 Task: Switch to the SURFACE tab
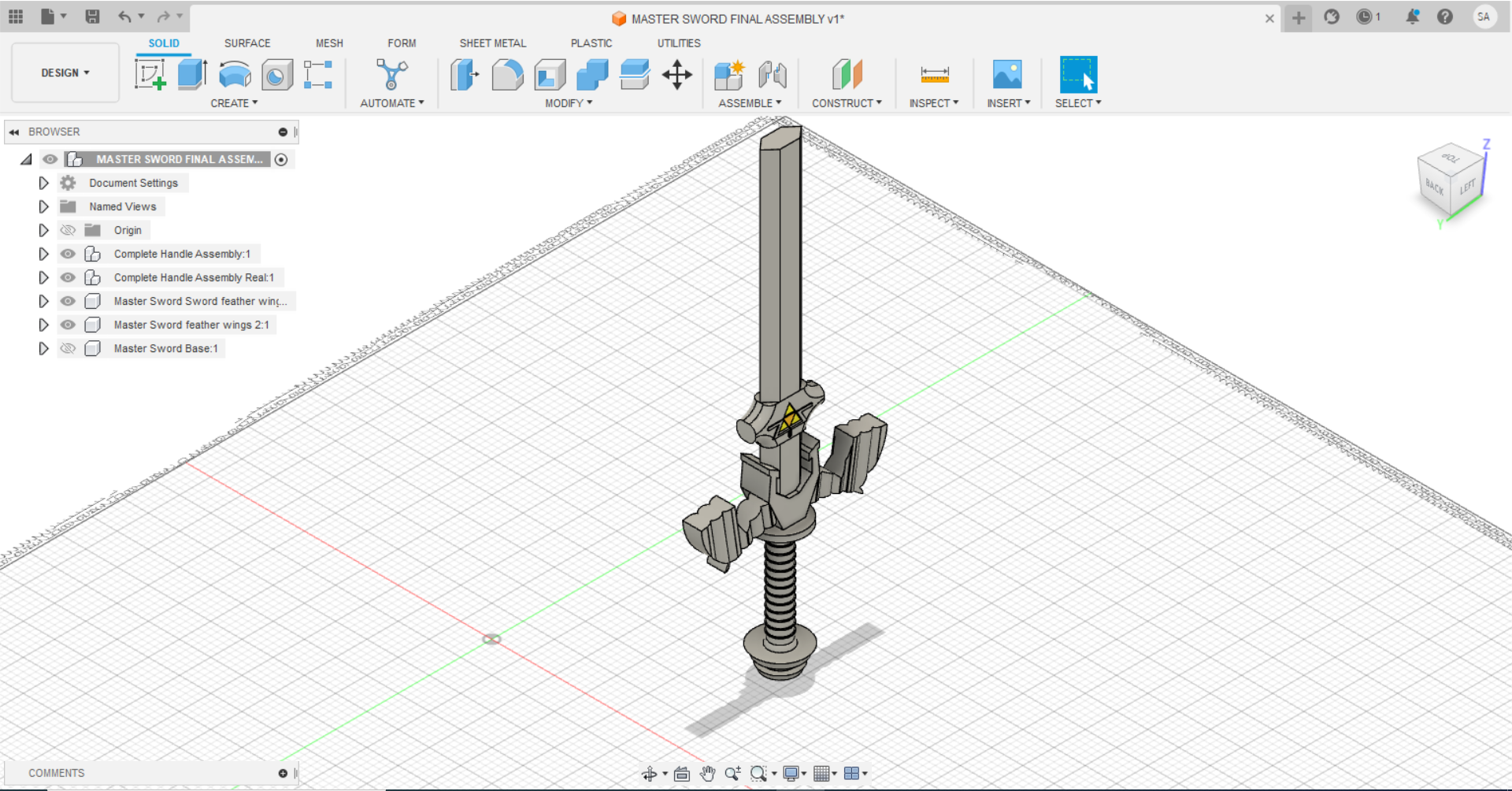click(x=247, y=43)
